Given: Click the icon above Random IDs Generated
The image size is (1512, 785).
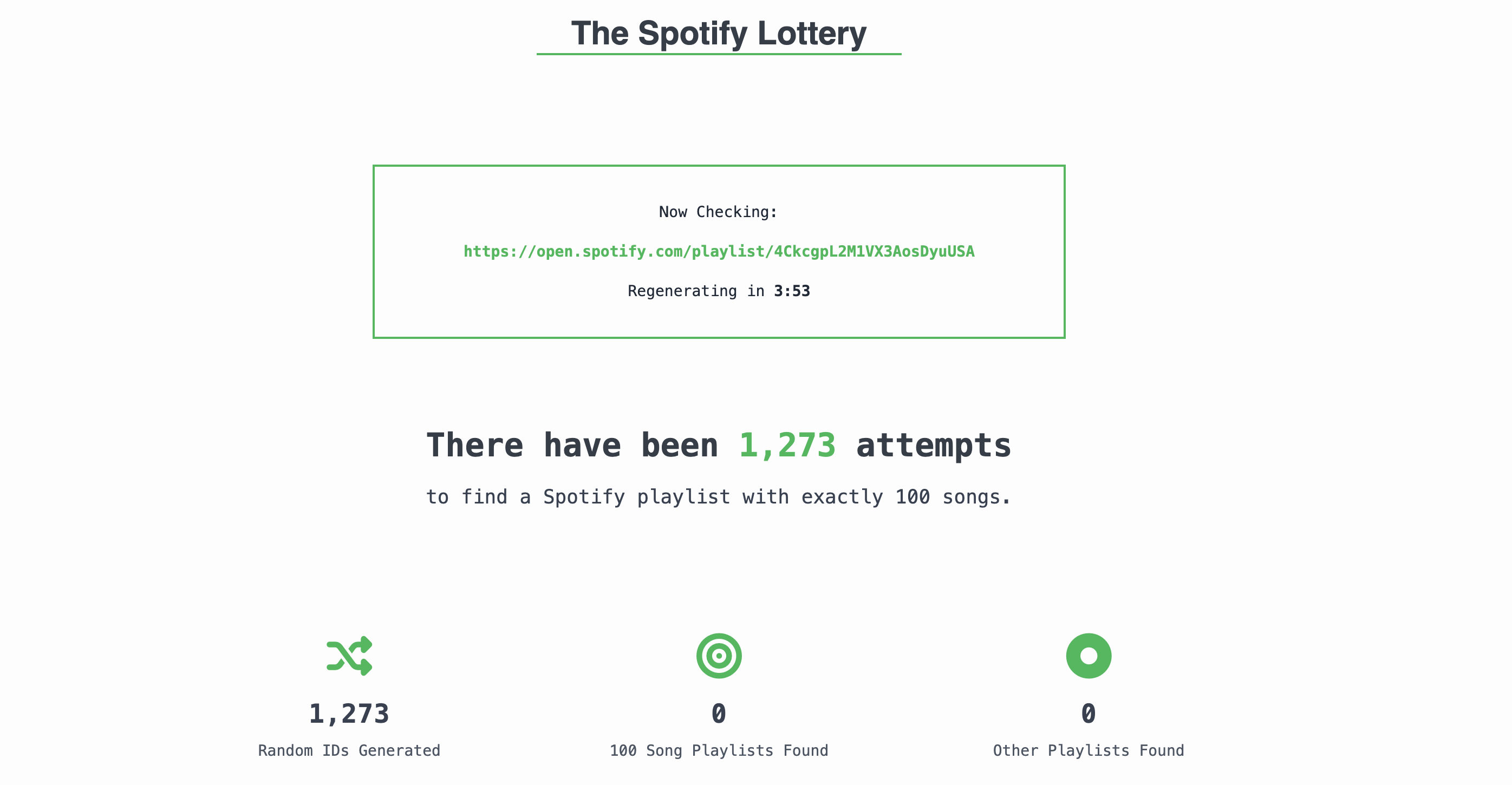Looking at the screenshot, I should click(x=349, y=656).
